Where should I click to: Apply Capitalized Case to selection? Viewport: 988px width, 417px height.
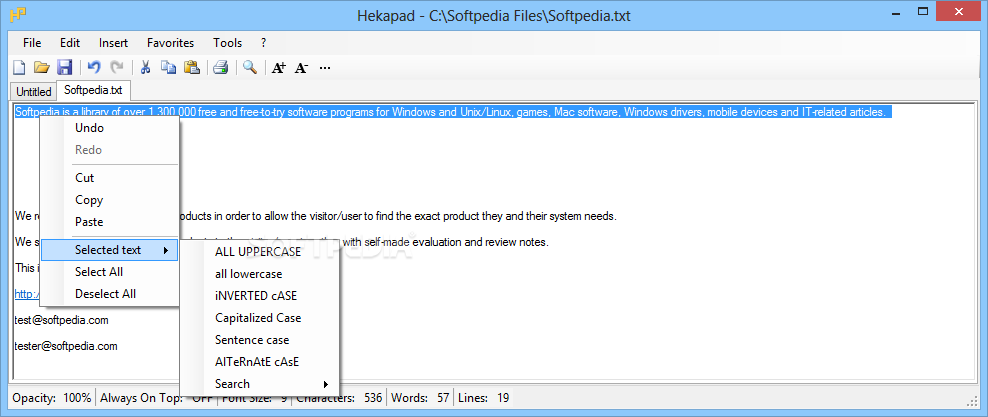tap(260, 317)
